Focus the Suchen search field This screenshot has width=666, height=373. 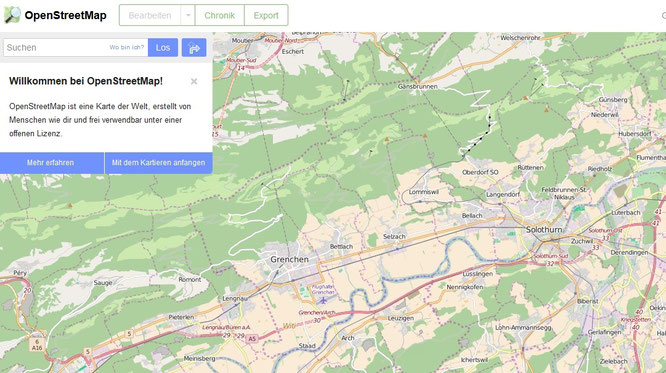coord(56,48)
